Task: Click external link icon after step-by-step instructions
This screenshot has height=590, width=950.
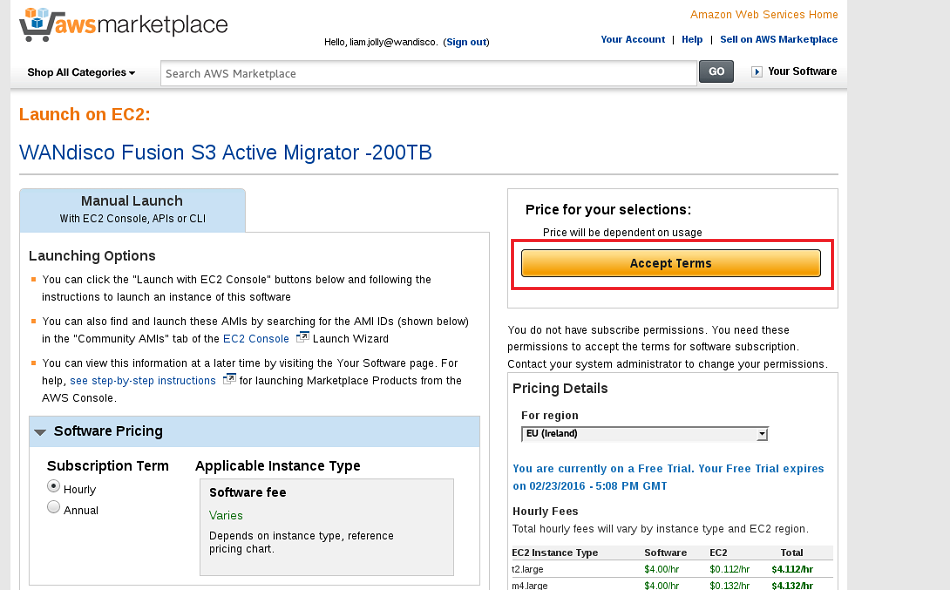Action: point(229,379)
